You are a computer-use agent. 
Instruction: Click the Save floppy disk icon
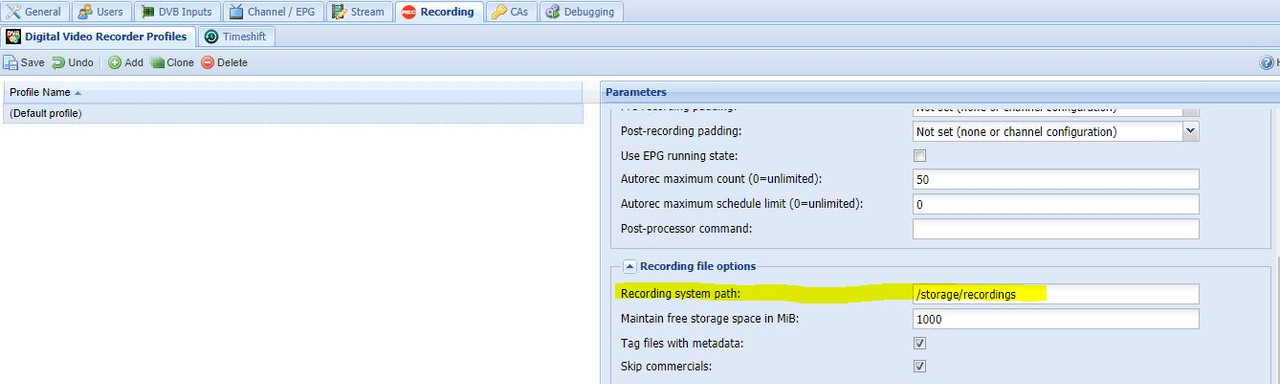coord(11,62)
